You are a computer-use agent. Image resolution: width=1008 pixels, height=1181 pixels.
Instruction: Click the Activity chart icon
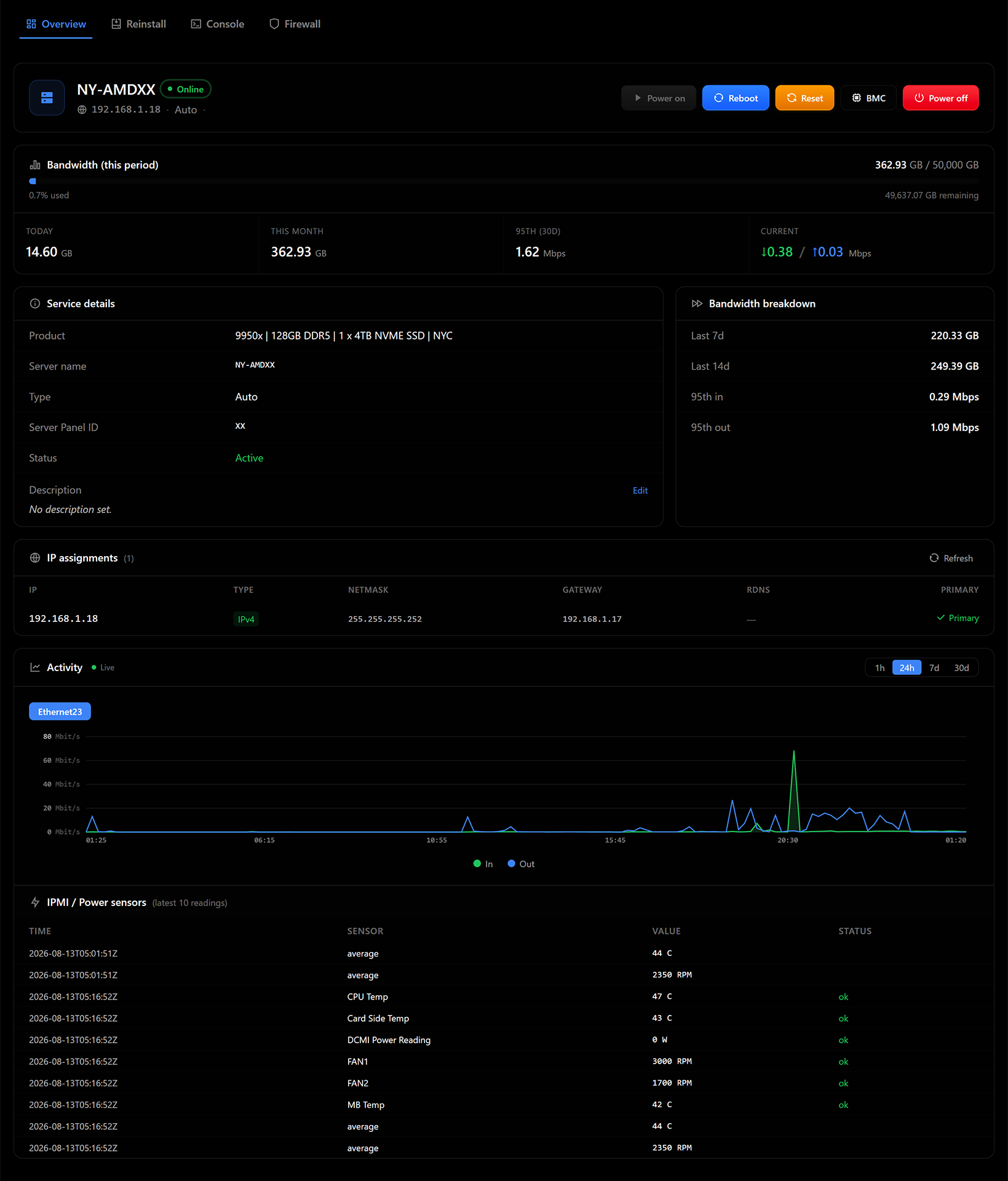[x=35, y=667]
